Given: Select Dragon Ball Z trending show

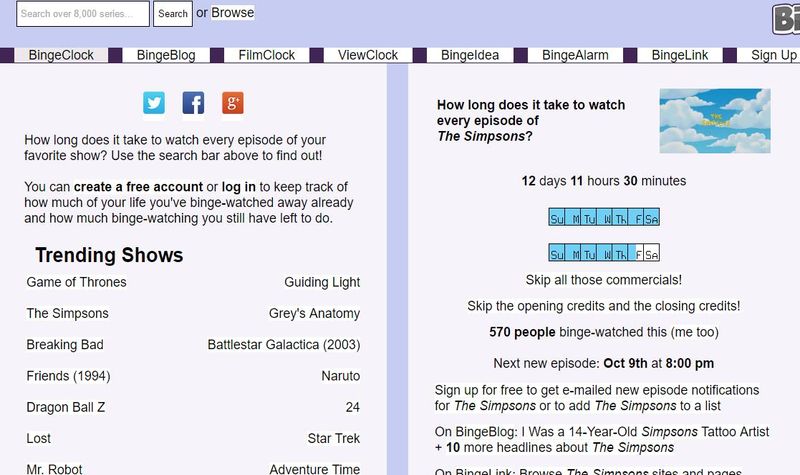Looking at the screenshot, I should coord(66,407).
